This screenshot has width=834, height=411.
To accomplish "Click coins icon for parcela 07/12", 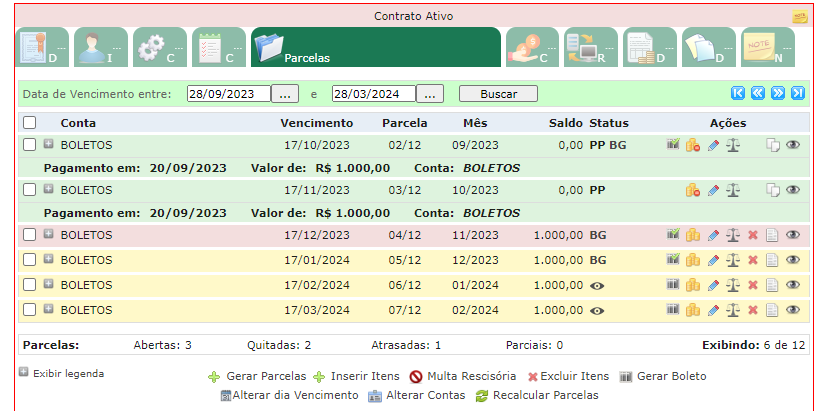I will (693, 310).
